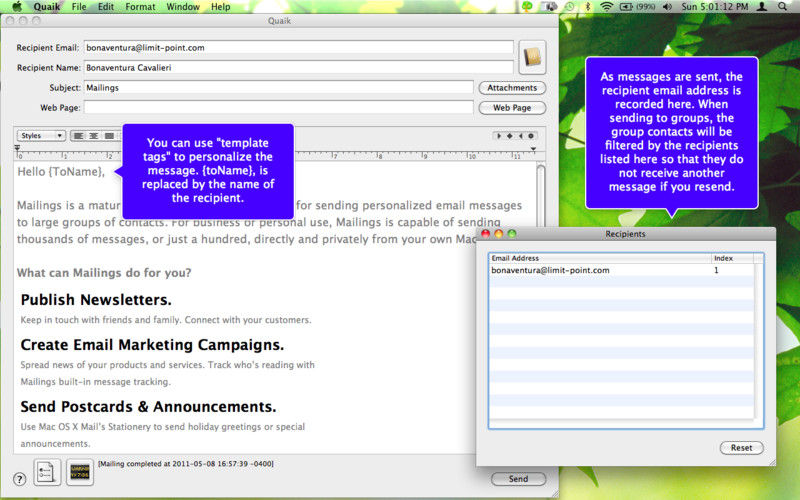
Task: Click the Send button
Action: [518, 479]
